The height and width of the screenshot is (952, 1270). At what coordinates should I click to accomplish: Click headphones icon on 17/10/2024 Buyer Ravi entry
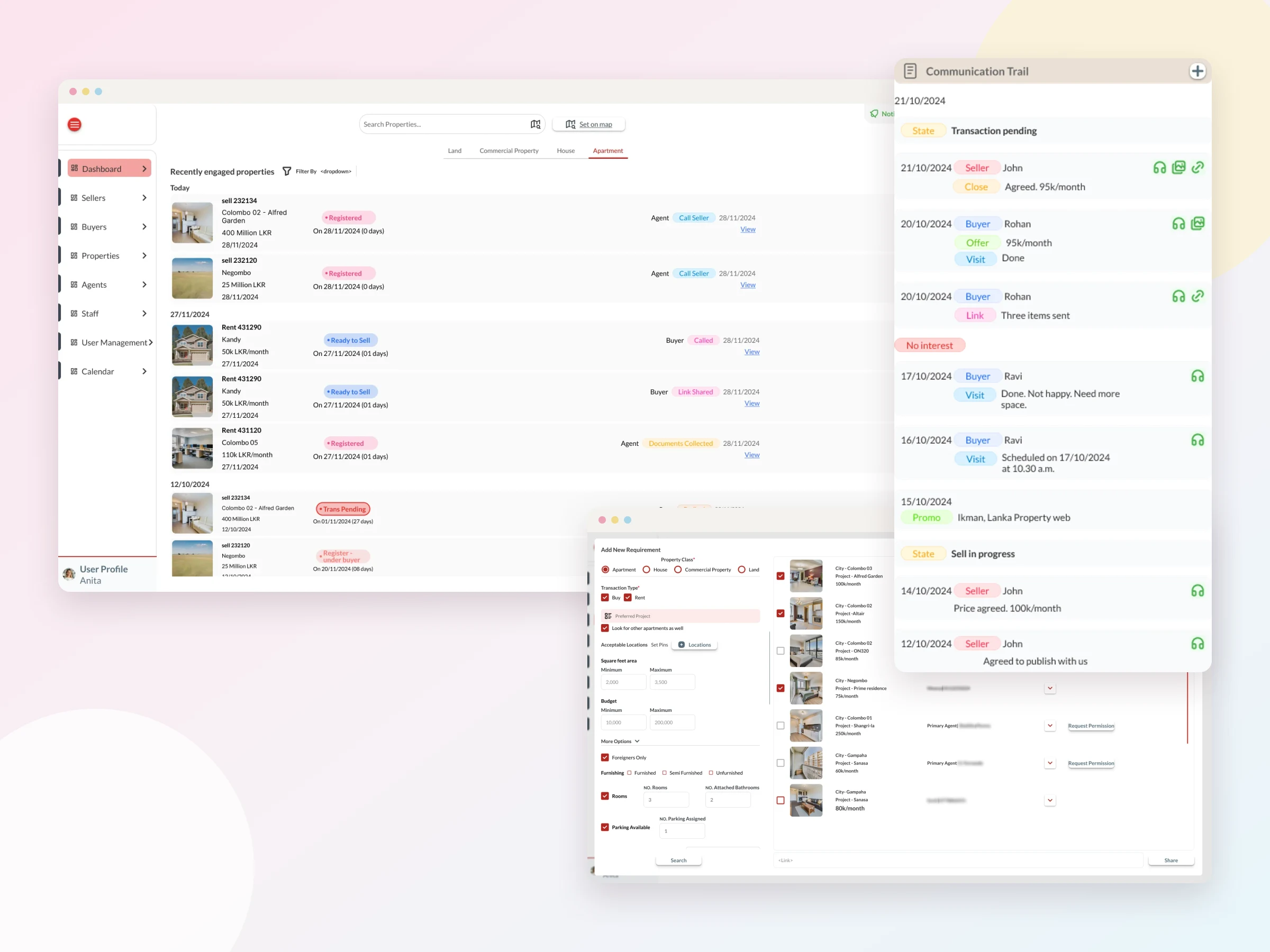1198,376
